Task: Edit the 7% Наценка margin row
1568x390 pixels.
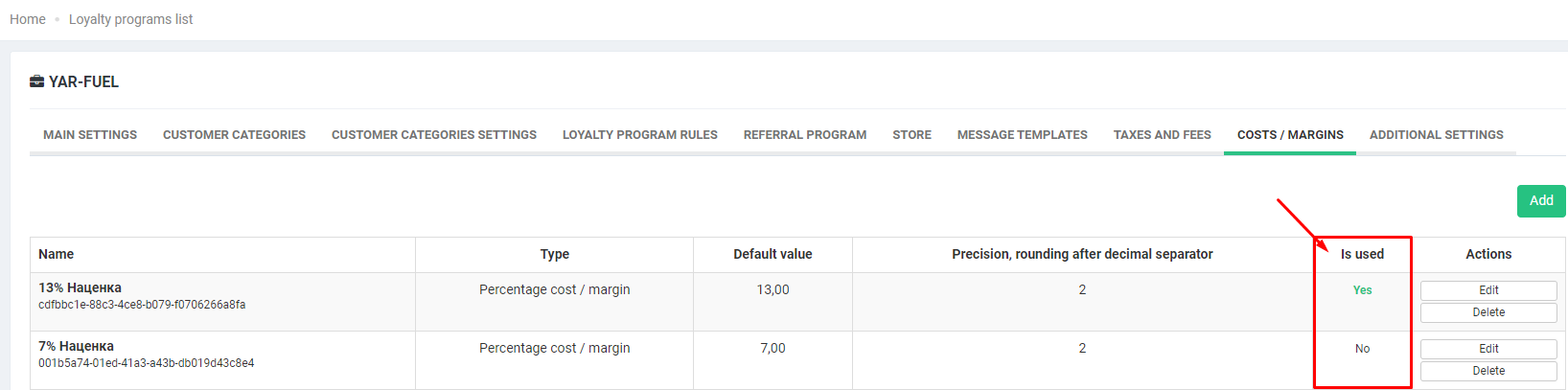Action: [1488, 349]
